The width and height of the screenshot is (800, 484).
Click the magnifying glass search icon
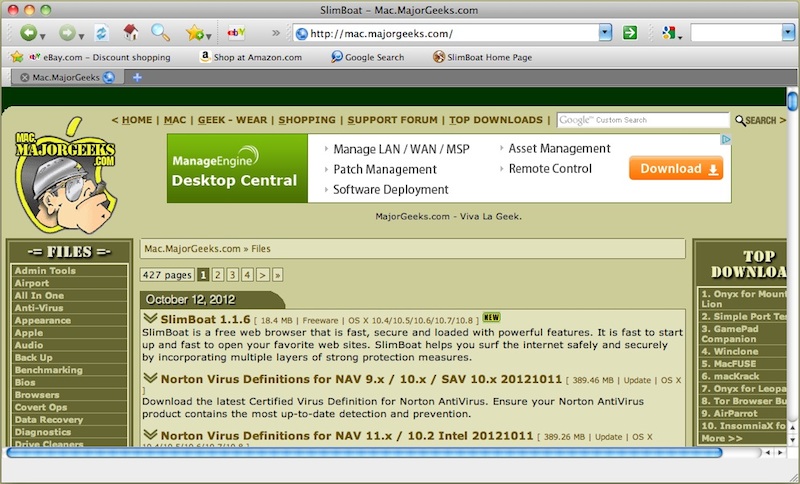[160, 33]
